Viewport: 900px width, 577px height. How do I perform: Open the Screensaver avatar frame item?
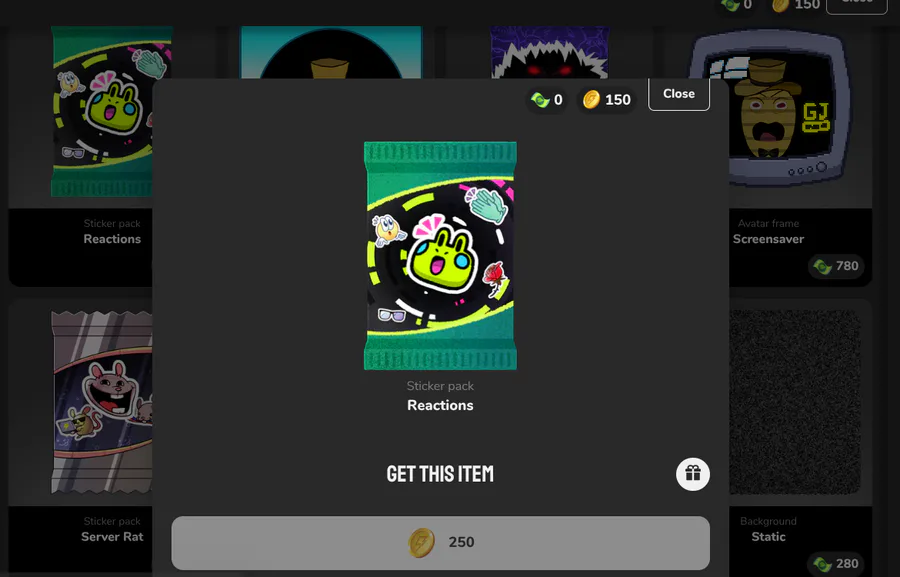(x=800, y=156)
